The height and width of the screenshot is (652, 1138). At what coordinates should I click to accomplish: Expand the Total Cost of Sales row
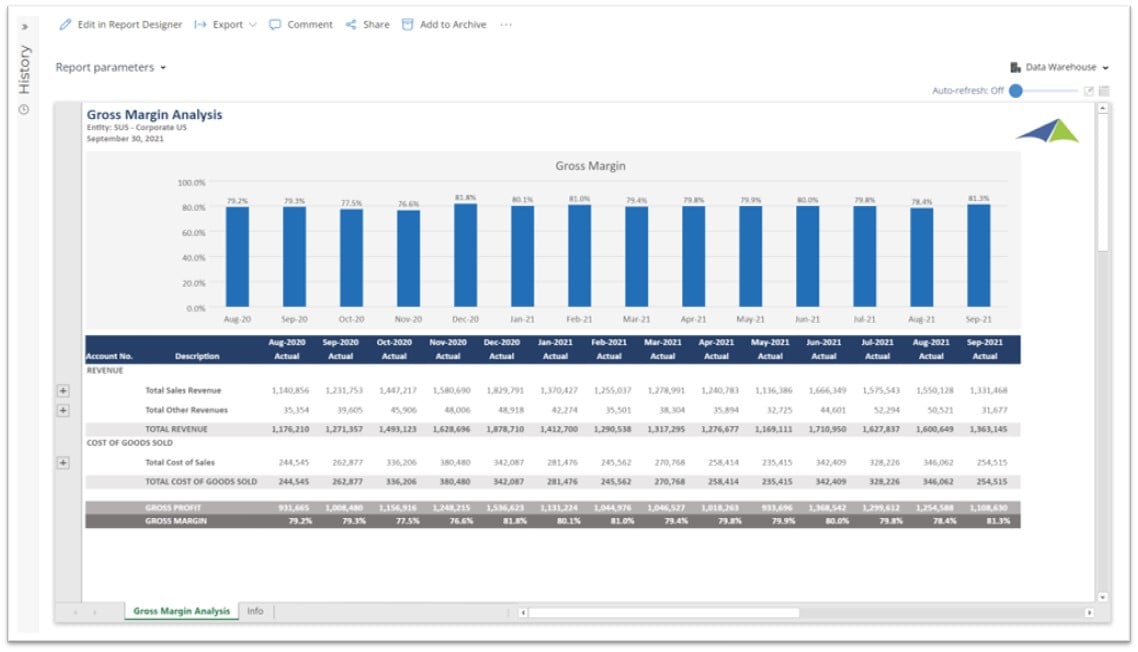coord(63,463)
